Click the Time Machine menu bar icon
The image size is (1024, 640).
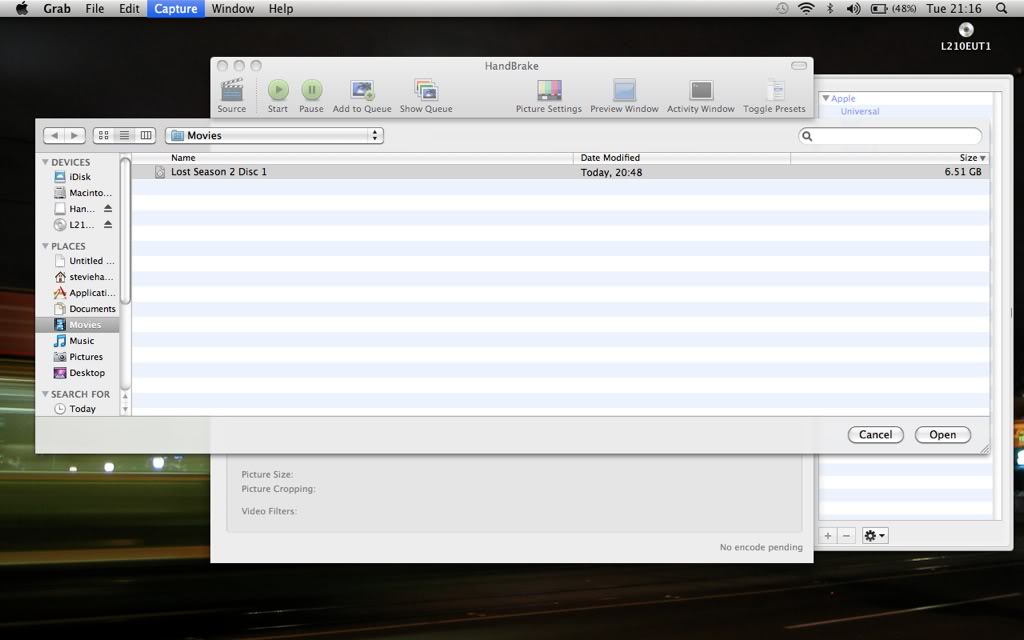click(782, 8)
